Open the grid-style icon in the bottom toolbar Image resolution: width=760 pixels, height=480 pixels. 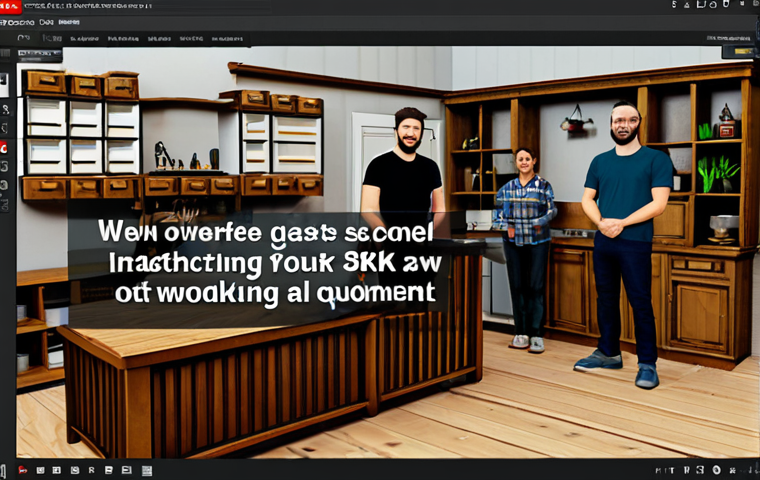(x=147, y=470)
